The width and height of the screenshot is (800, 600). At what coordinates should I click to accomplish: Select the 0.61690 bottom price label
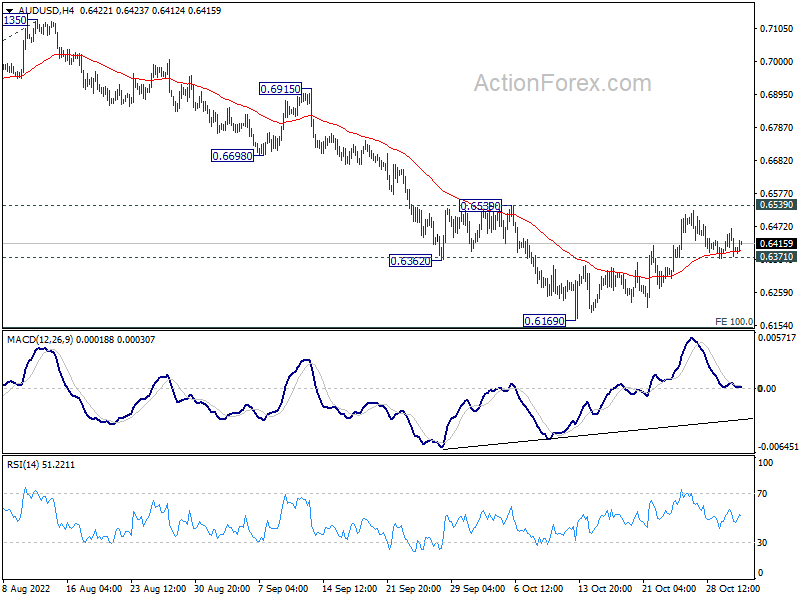click(x=545, y=321)
